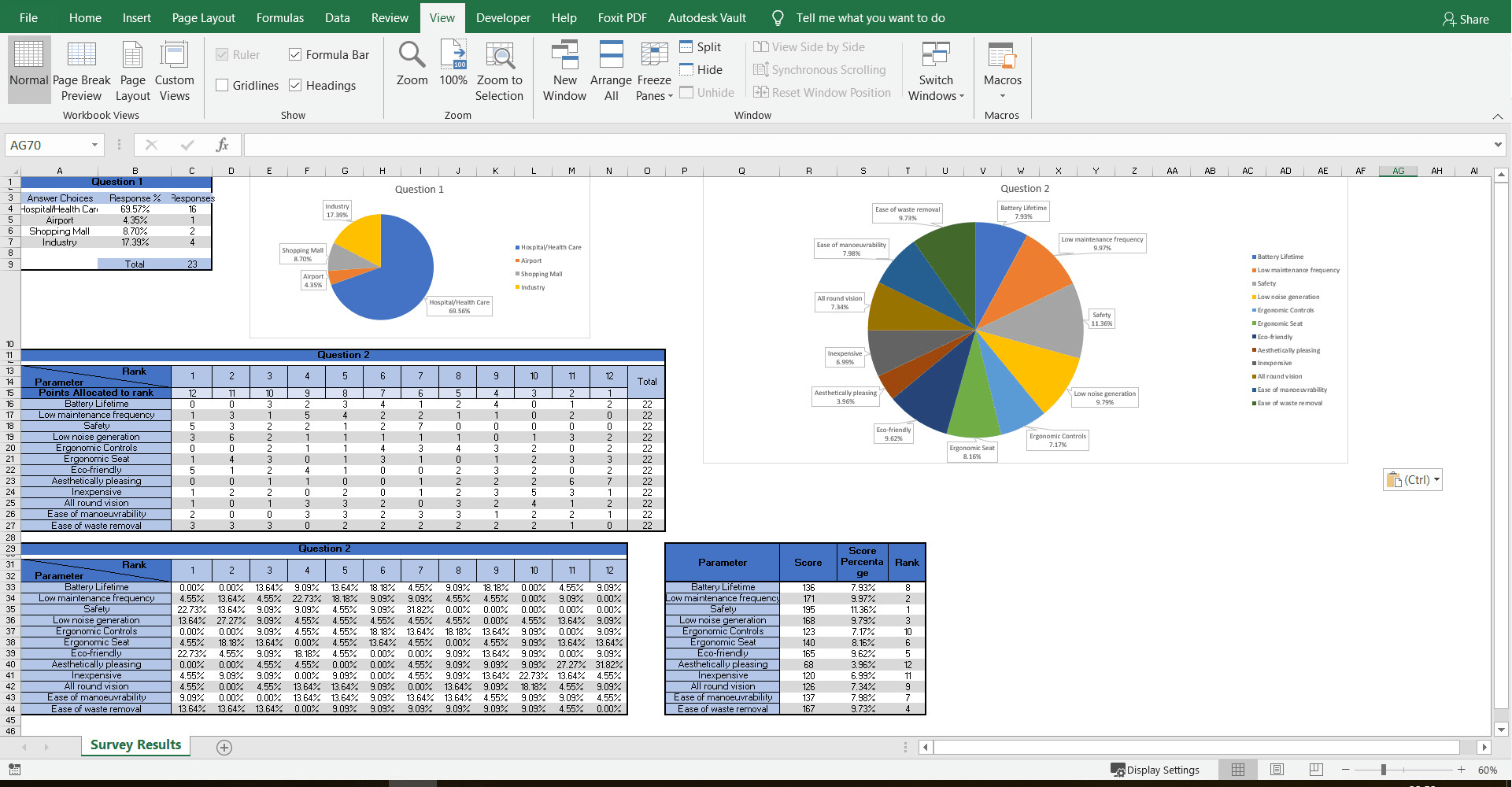Split the worksheet window
The height and width of the screenshot is (787, 1512).
(701, 47)
